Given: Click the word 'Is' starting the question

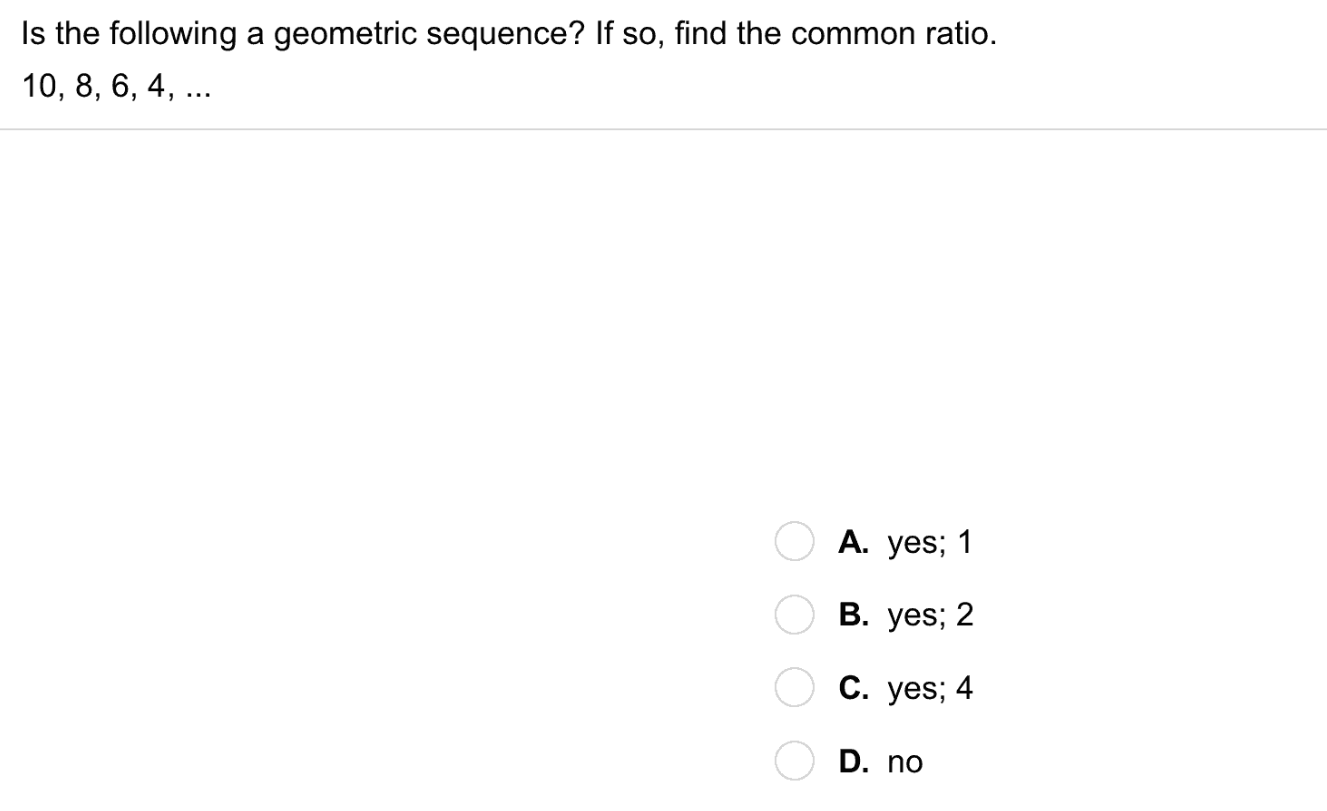Looking at the screenshot, I should 33,36.
